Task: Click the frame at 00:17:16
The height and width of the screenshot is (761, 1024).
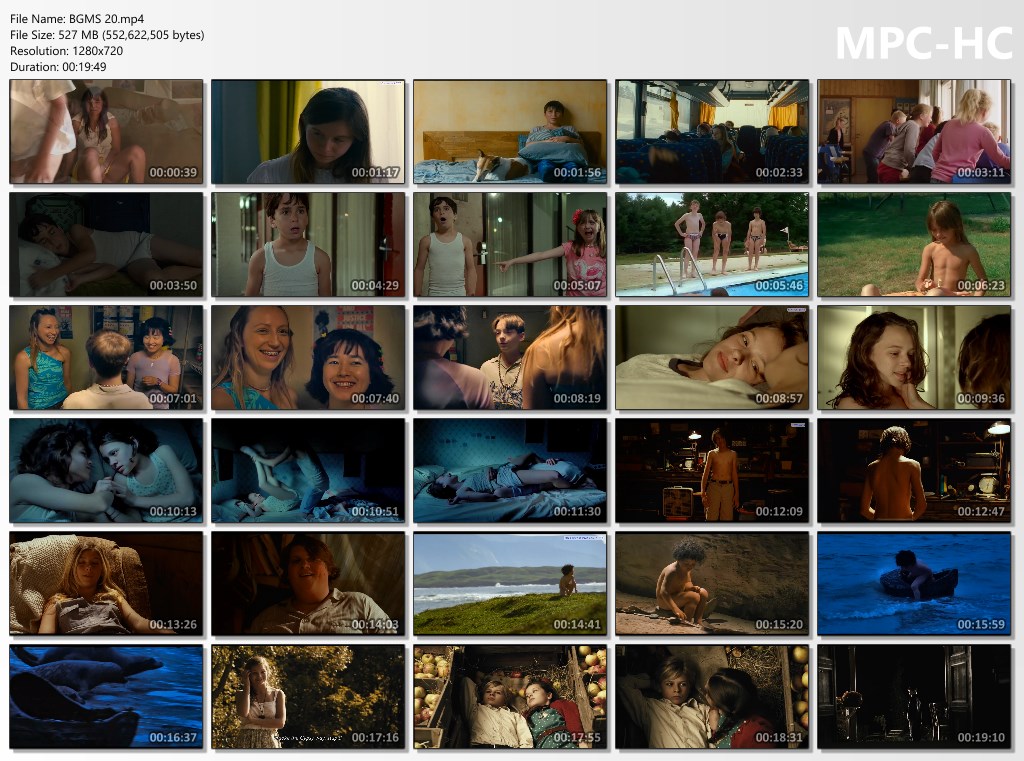Action: click(x=308, y=697)
